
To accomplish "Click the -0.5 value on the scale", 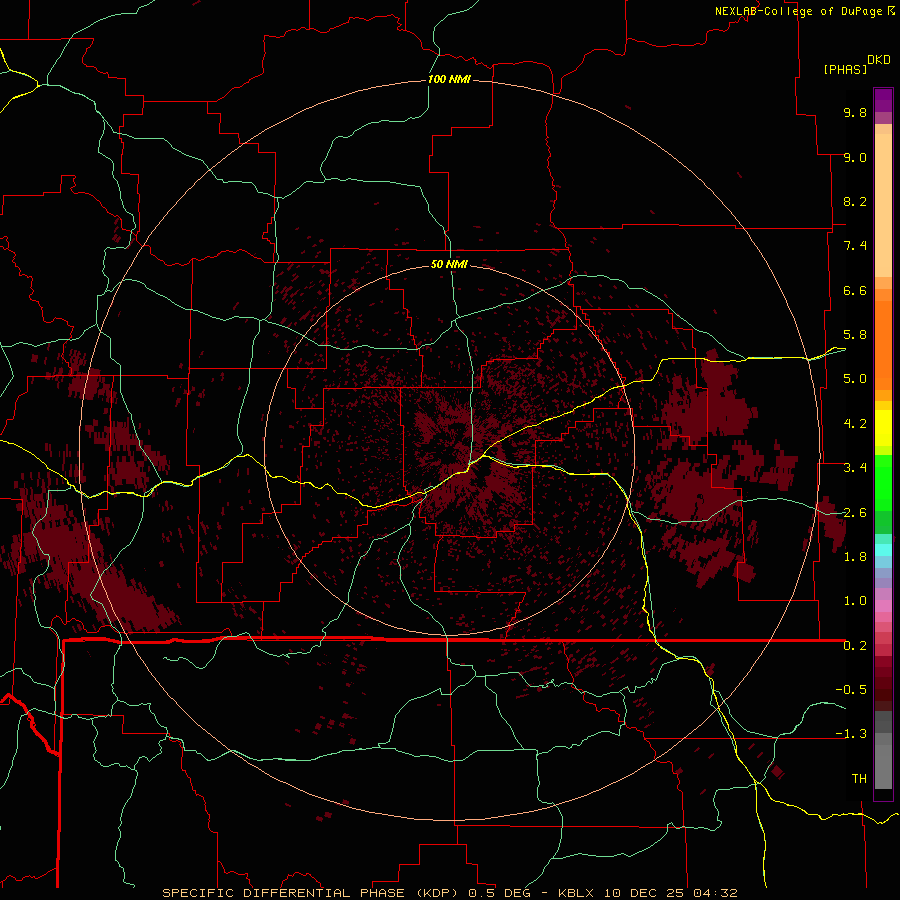I will [851, 690].
